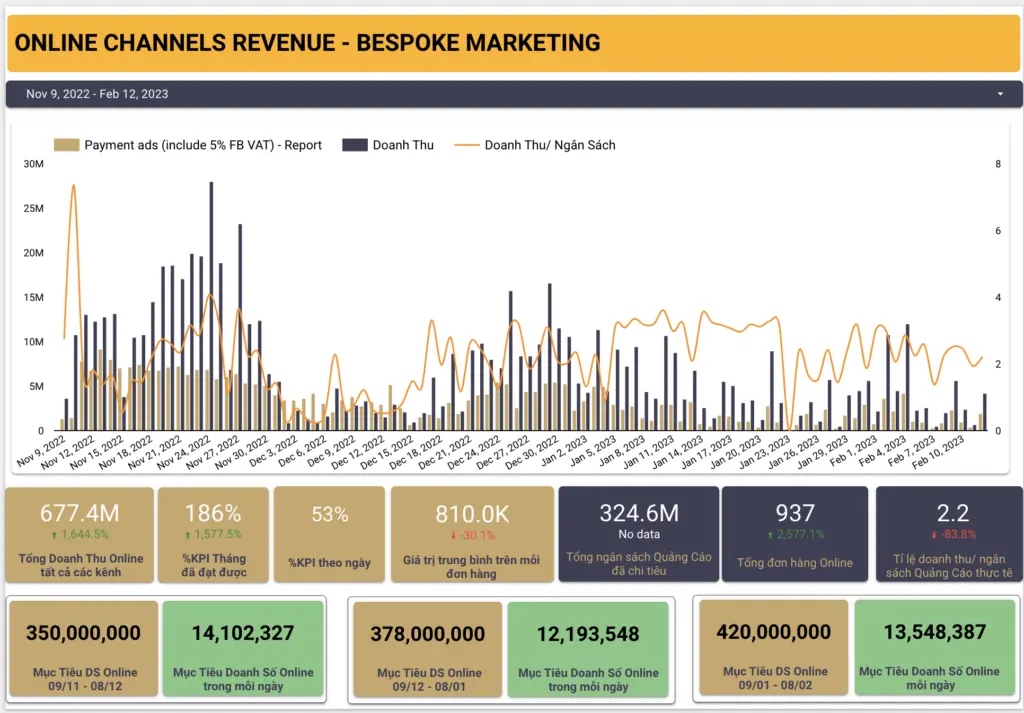Click the green up arrow beside 2,577.1%
The width and height of the screenshot is (1024, 713).
pyautogui.click(x=770, y=535)
